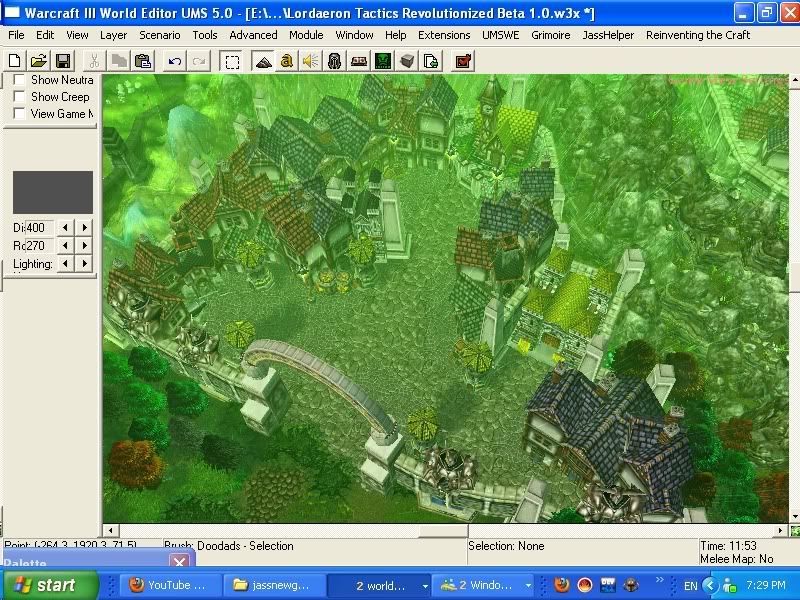Click the Redo arrow icon
This screenshot has width=800, height=600.
[x=198, y=61]
